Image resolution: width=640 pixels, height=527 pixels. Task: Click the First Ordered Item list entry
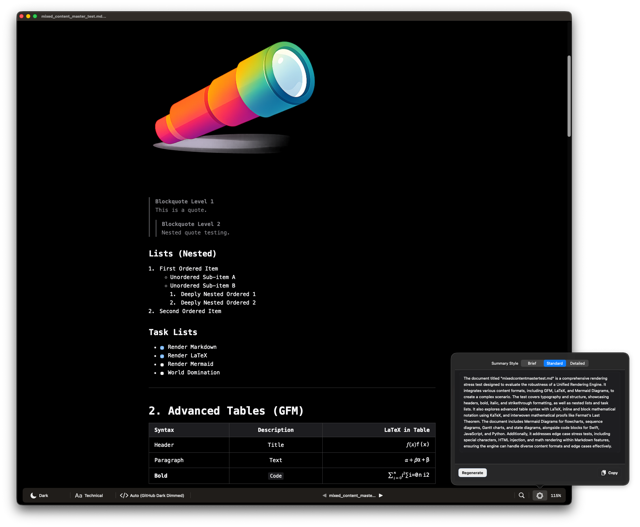tap(189, 269)
